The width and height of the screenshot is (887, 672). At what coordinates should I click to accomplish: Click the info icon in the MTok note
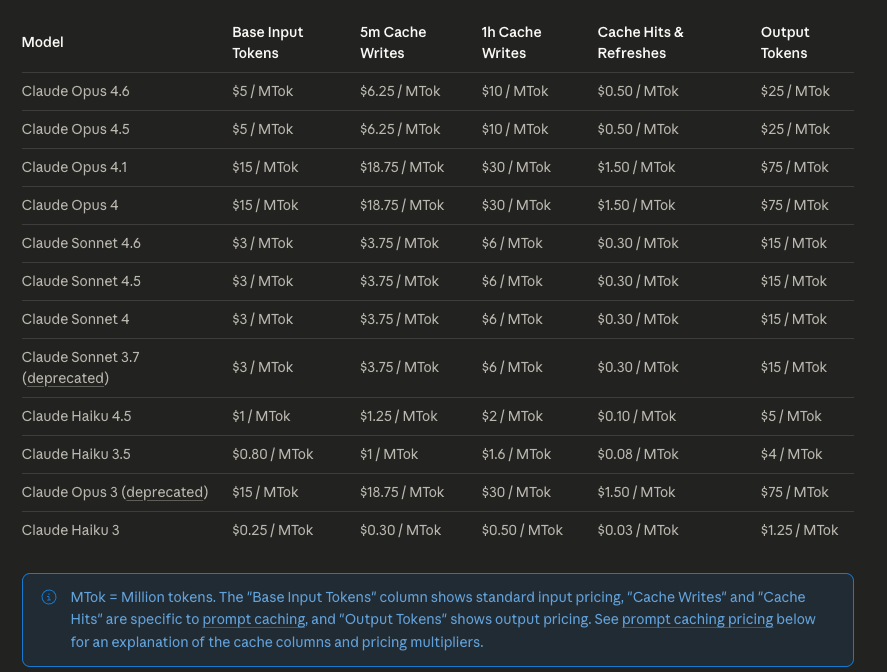click(49, 597)
